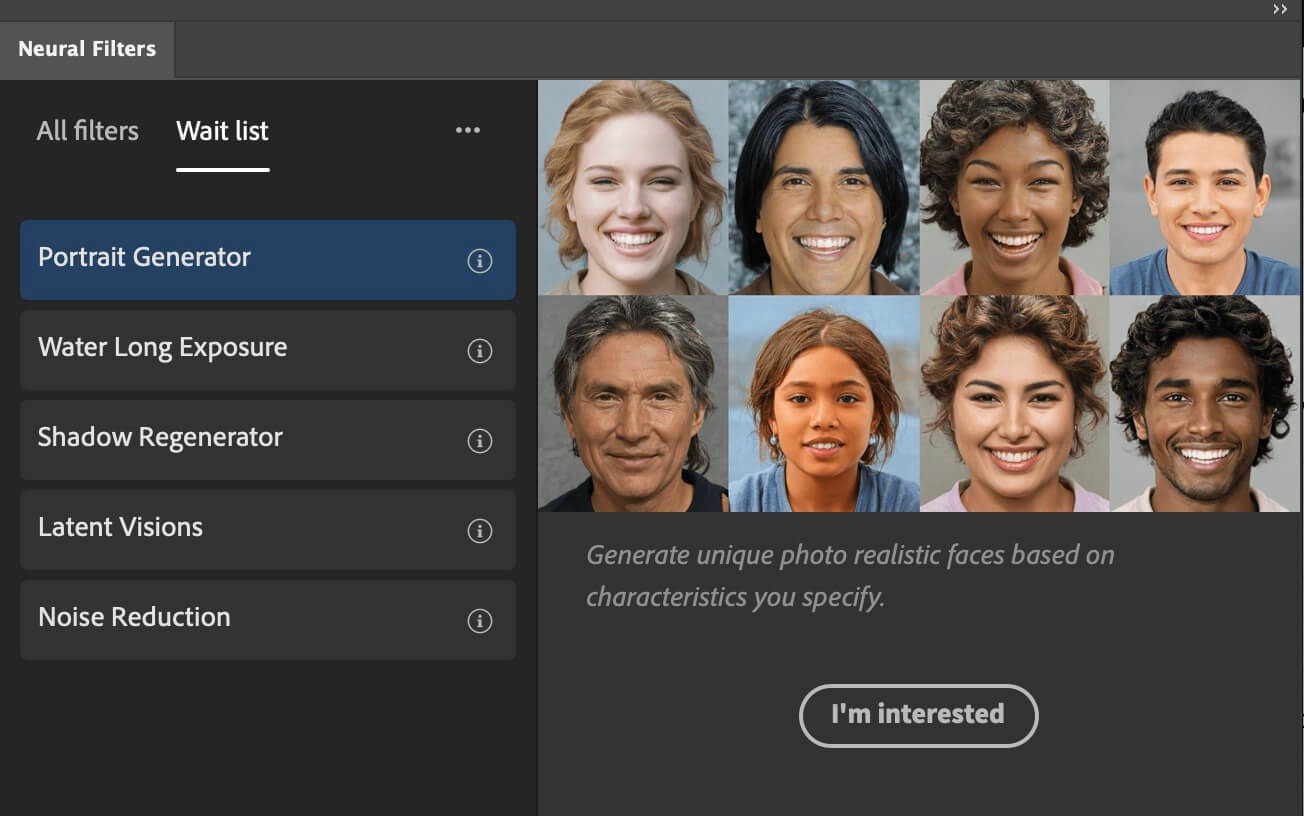Open the three-dot more options menu
Image resolution: width=1304 pixels, height=816 pixels.
click(x=468, y=130)
